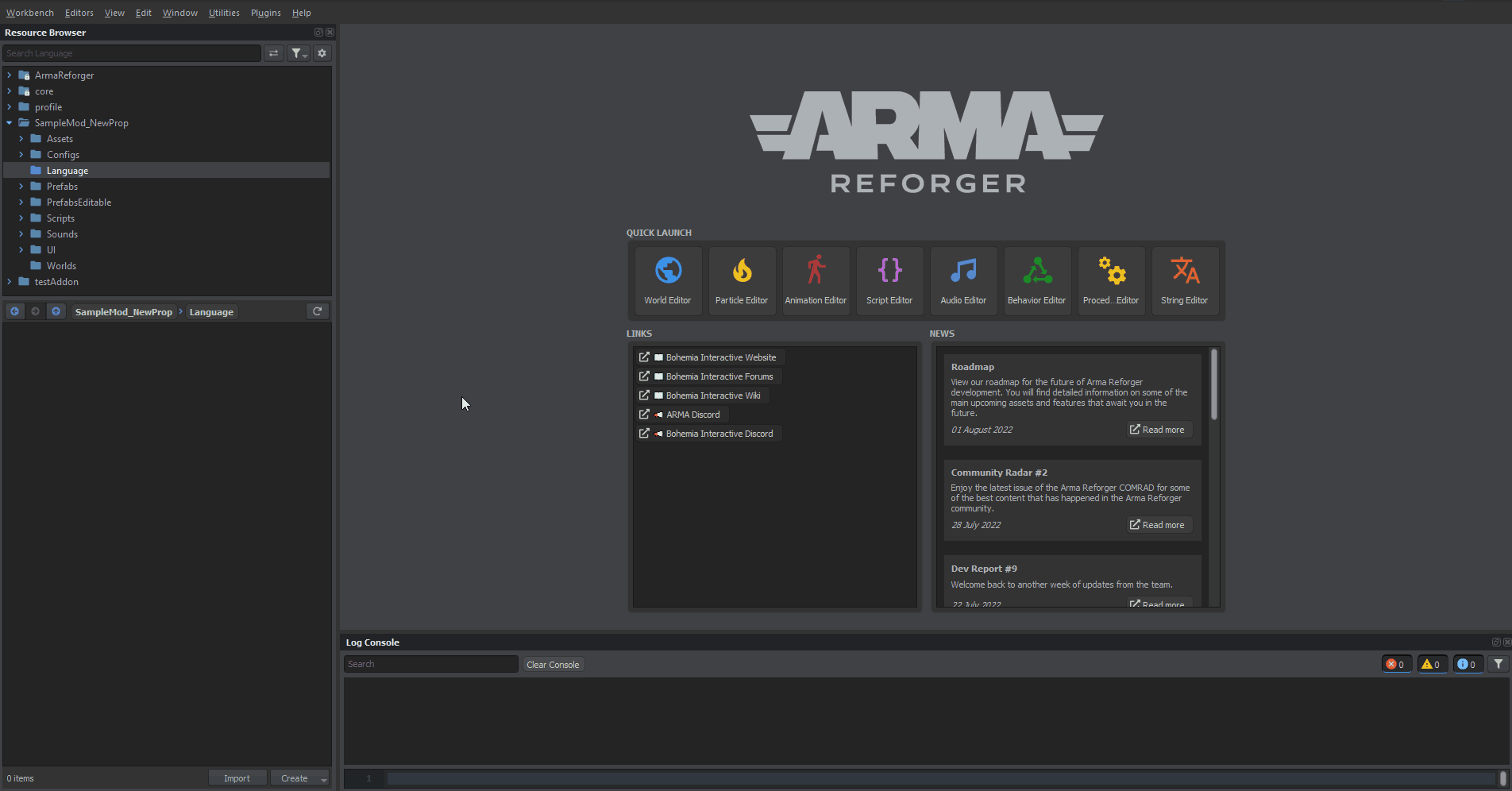Expand the core tree node
Image resolution: width=1512 pixels, height=791 pixels.
click(x=10, y=91)
